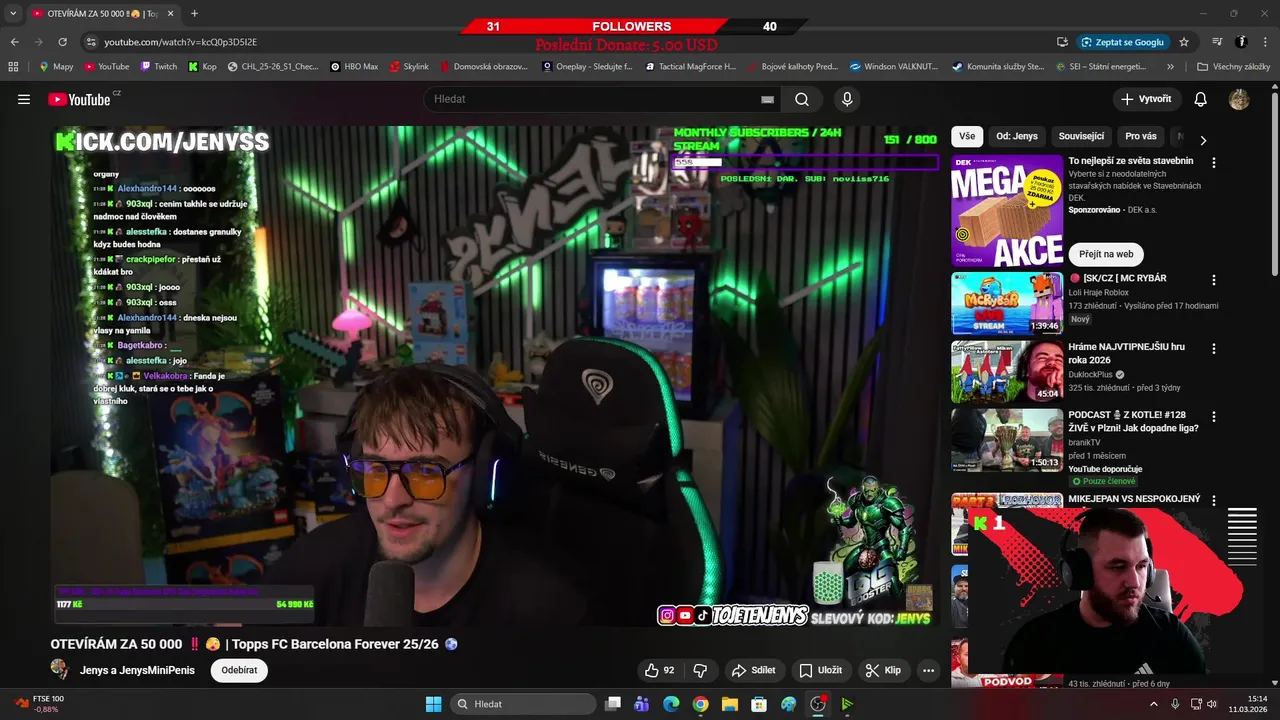
Task: Open OBS Studio from the taskbar
Action: point(818,704)
